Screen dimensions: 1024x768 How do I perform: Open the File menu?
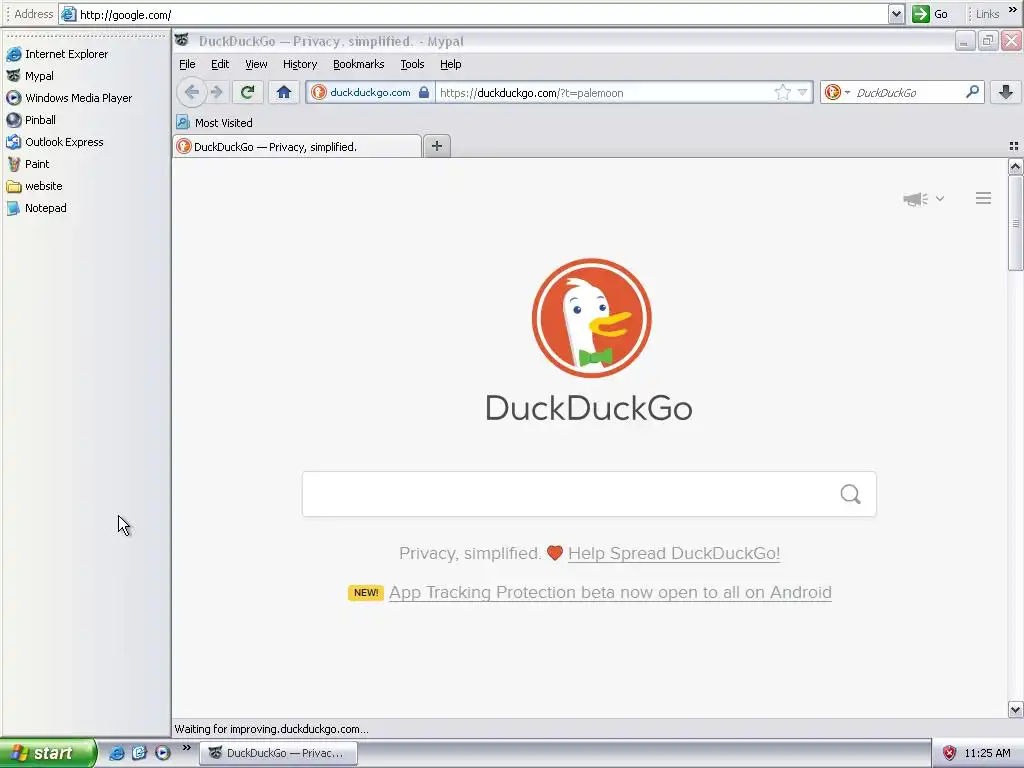[x=187, y=64]
